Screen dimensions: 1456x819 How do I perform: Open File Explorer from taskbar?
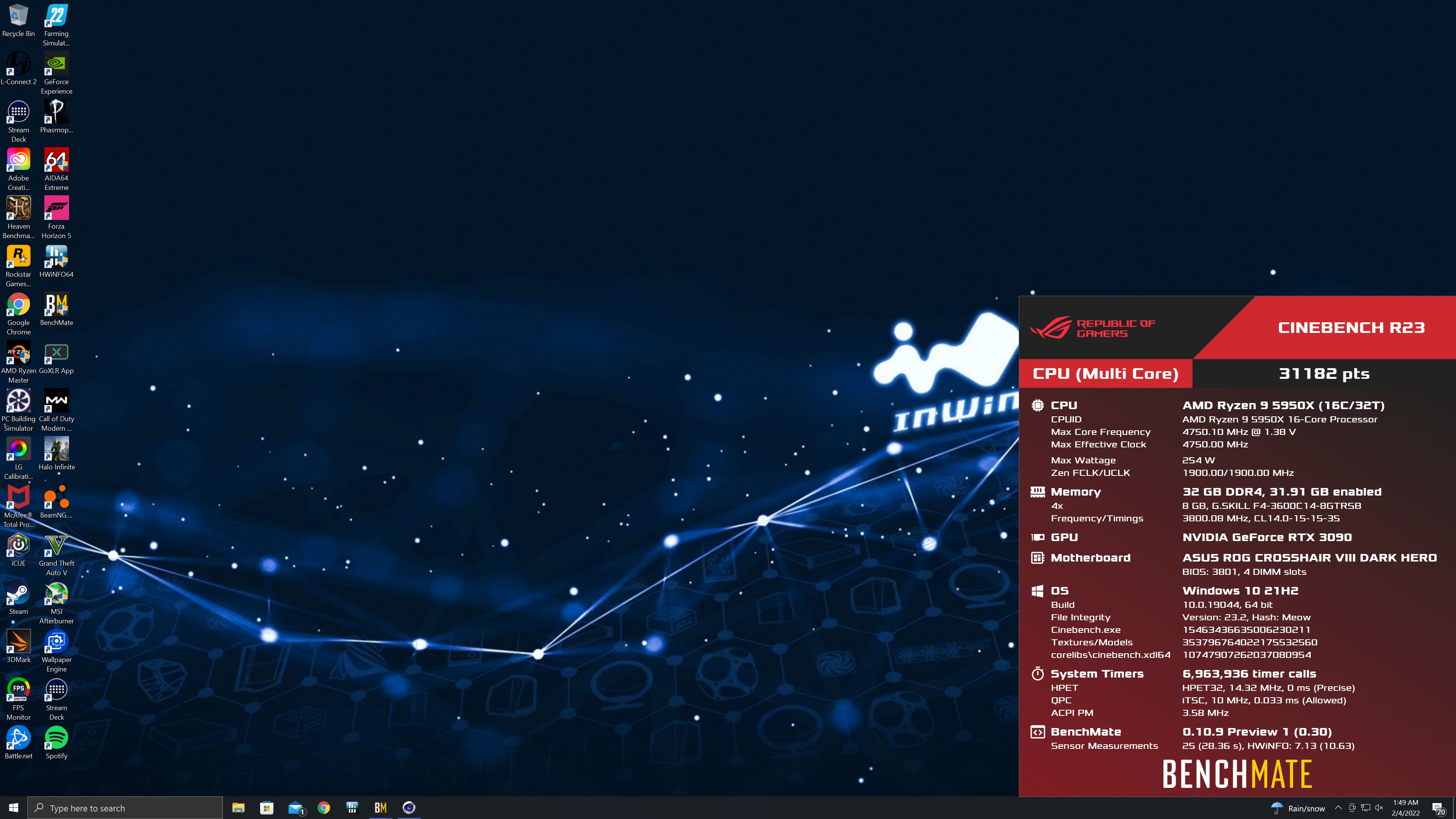[x=238, y=808]
